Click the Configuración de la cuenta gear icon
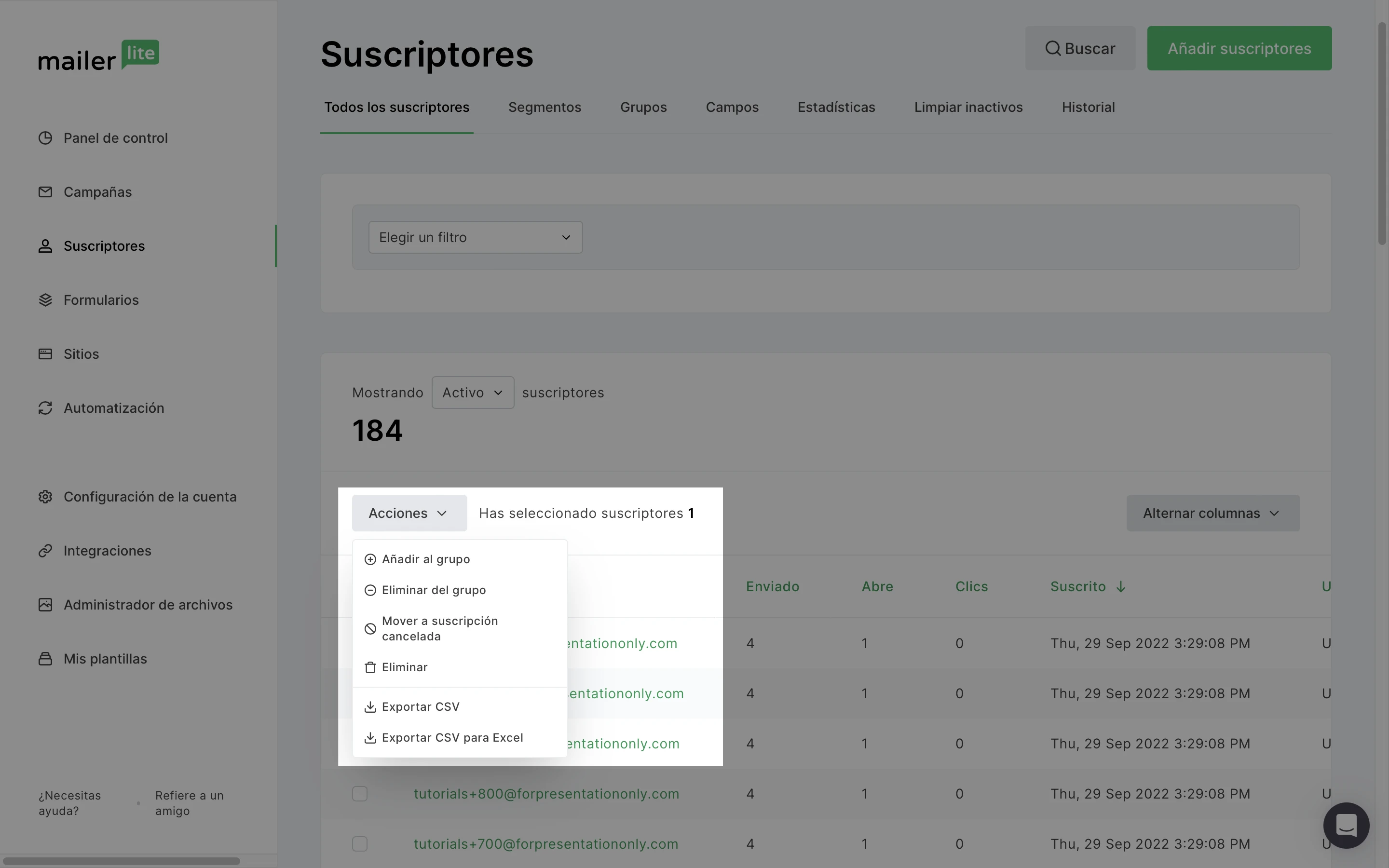 click(45, 497)
